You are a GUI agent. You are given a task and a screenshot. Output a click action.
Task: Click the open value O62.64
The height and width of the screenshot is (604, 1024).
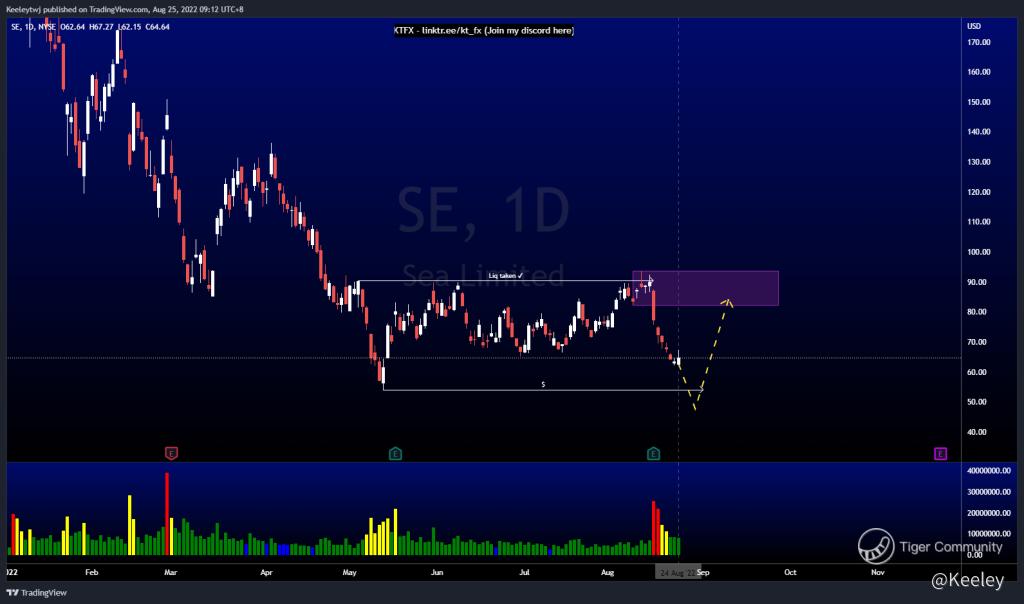pos(72,27)
